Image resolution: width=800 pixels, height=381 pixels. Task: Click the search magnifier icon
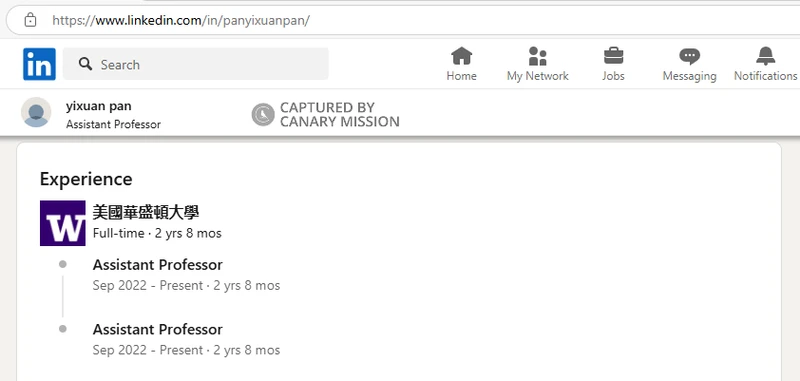click(x=86, y=64)
